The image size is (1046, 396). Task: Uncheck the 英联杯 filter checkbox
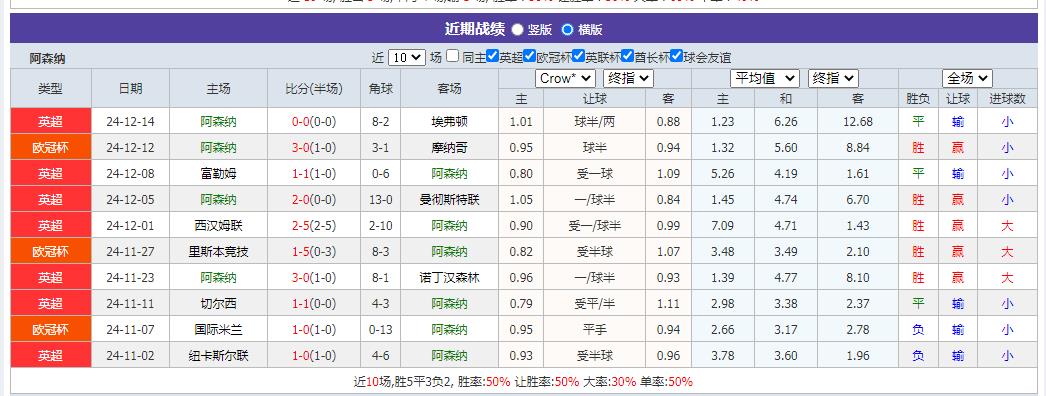tap(578, 56)
